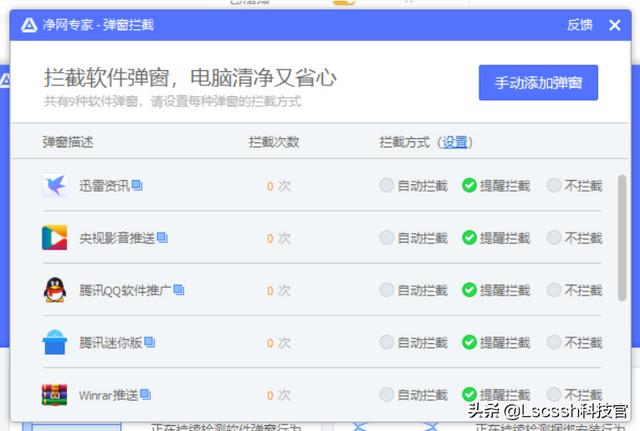The image size is (640, 431).
Task: Click the 迅雷资讯 bird app icon
Action: pyautogui.click(x=55, y=186)
